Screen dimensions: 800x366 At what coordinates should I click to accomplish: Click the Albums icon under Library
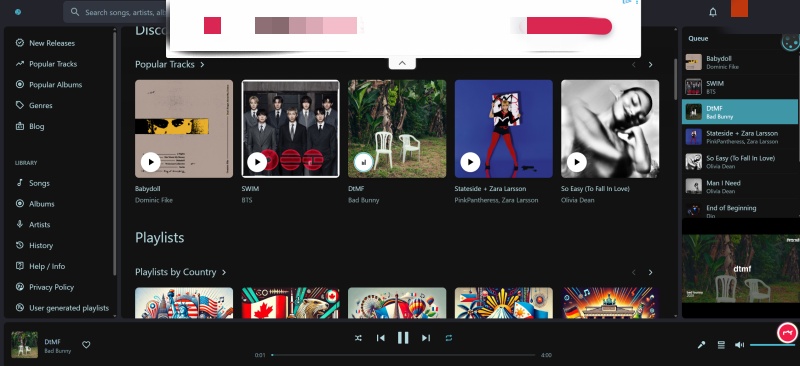point(20,204)
